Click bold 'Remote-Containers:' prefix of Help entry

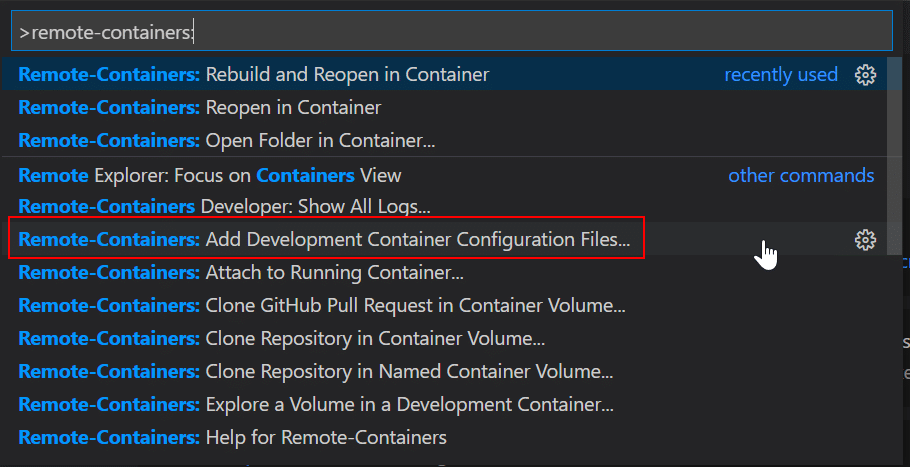pos(109,437)
